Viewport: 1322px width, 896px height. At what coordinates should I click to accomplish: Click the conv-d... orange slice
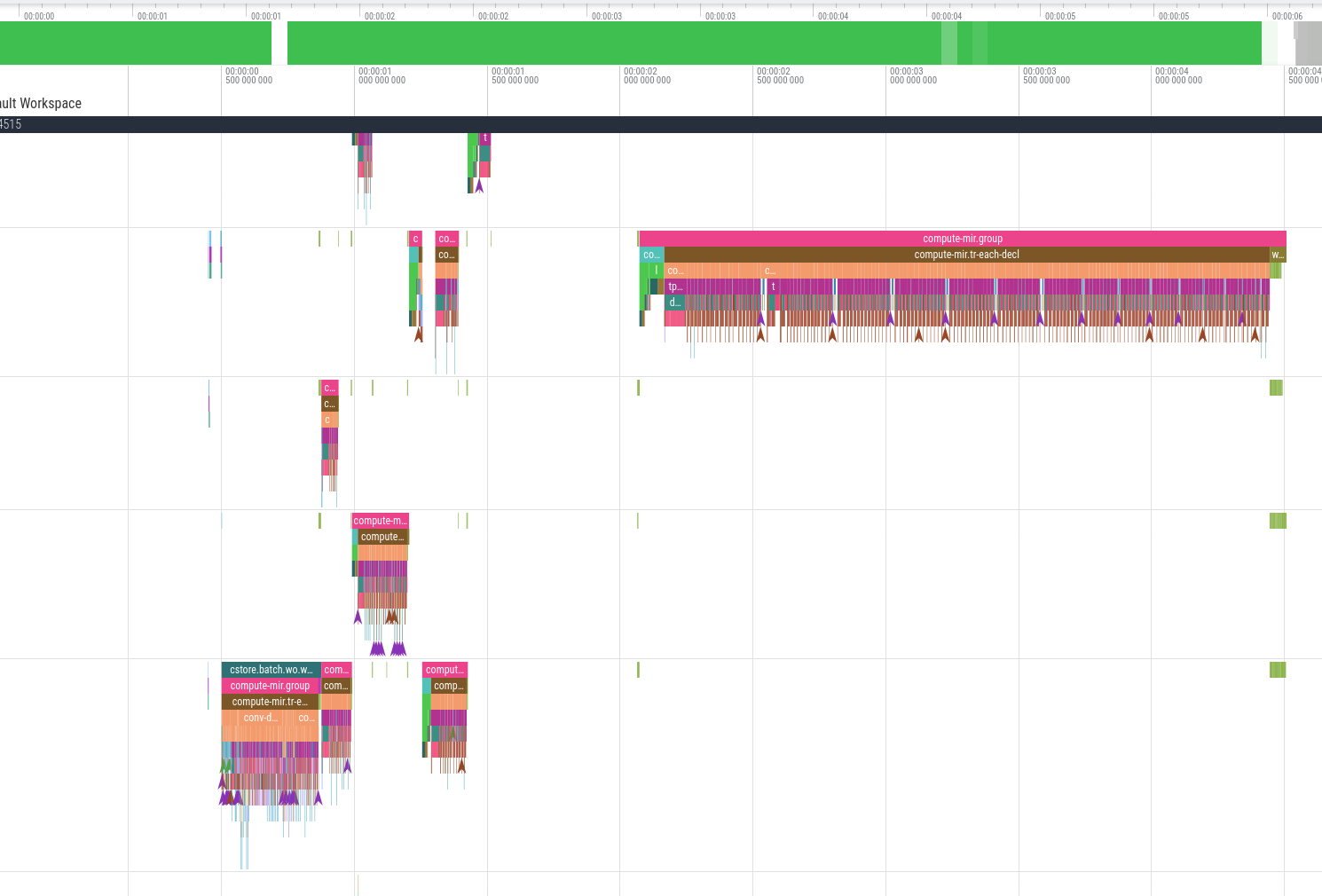[x=260, y=718]
